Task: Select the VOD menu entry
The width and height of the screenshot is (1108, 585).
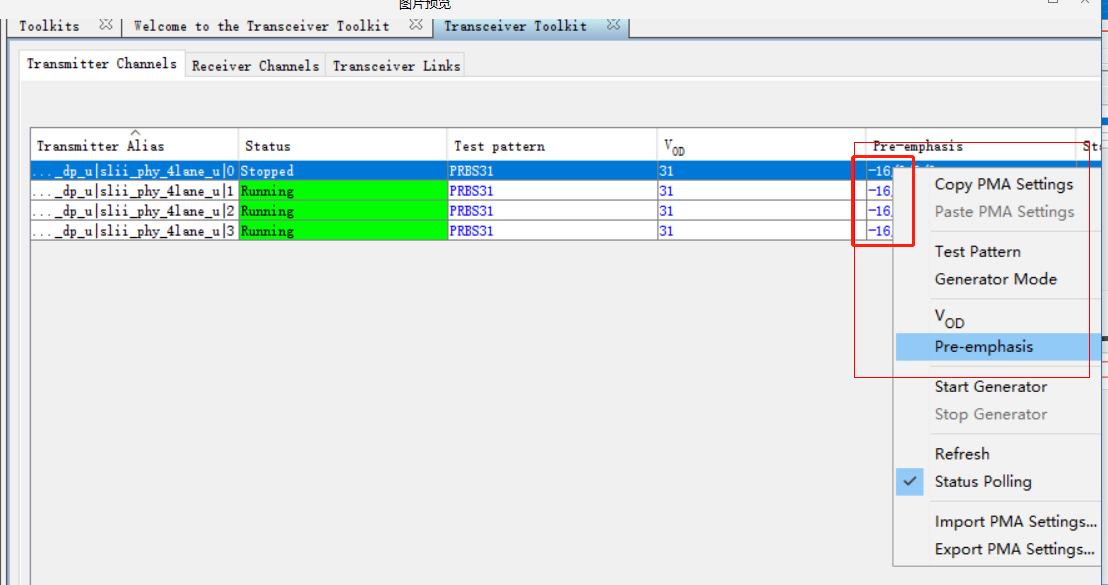Action: pos(946,318)
